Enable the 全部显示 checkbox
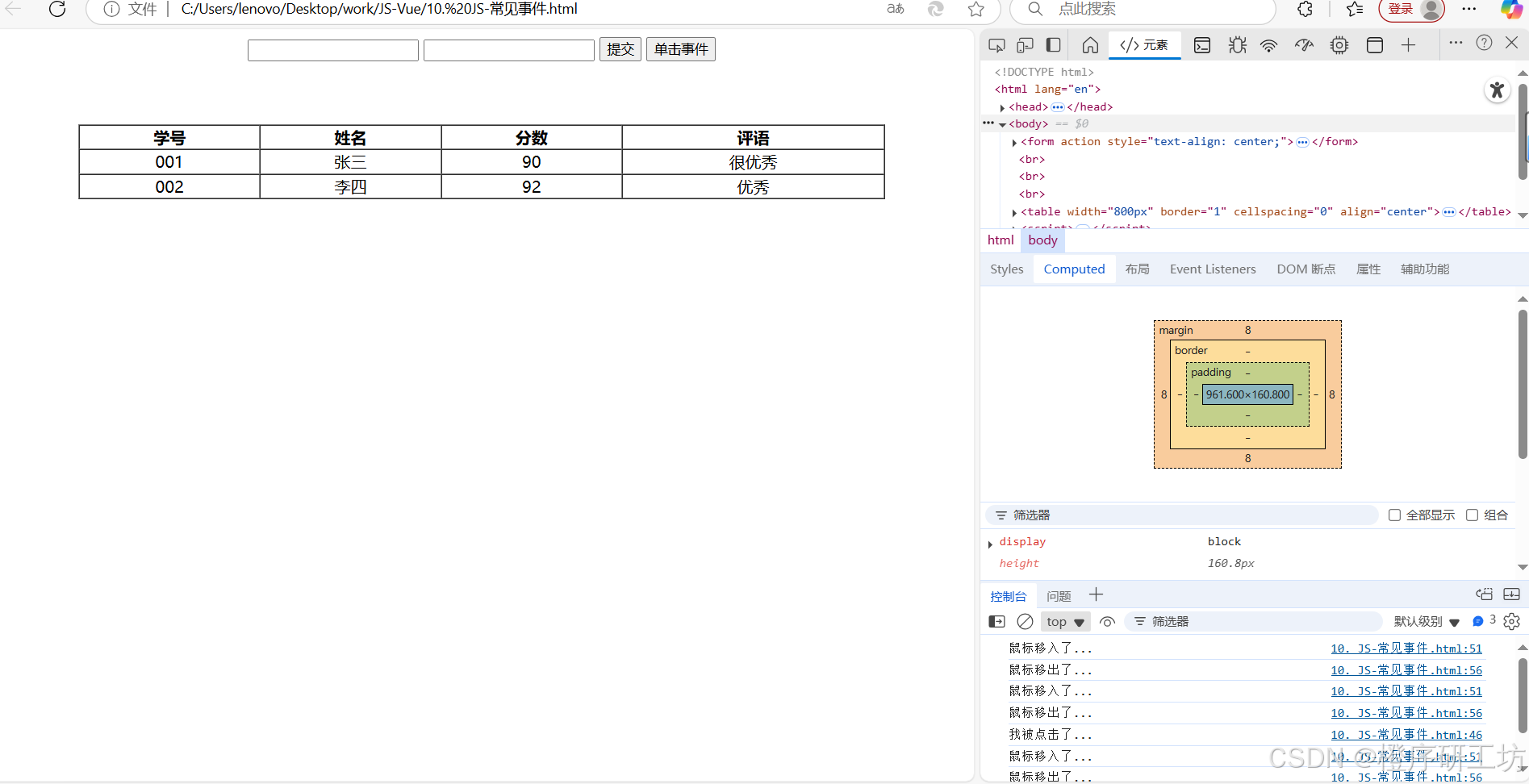 click(1393, 515)
